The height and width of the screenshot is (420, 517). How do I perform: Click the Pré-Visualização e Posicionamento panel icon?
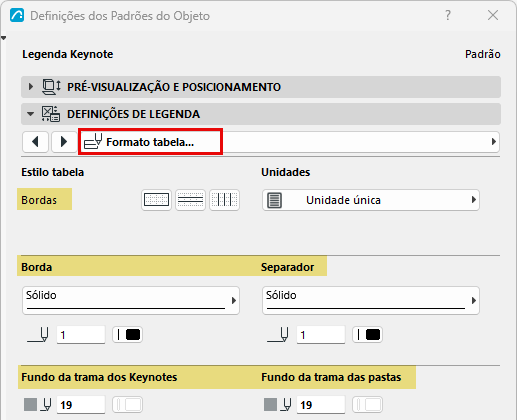coord(51,87)
